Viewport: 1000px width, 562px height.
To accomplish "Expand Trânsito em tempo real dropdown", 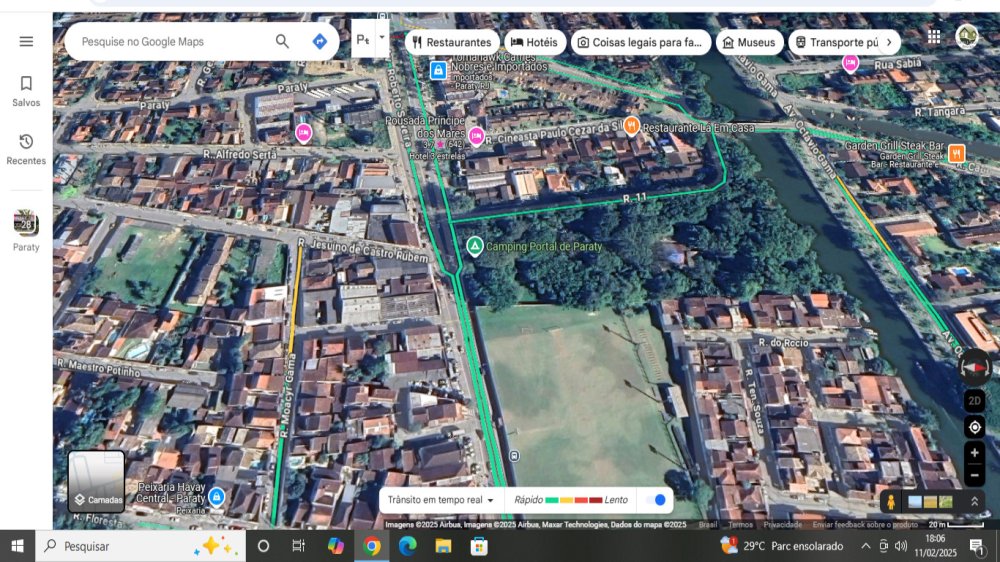I will [x=491, y=500].
